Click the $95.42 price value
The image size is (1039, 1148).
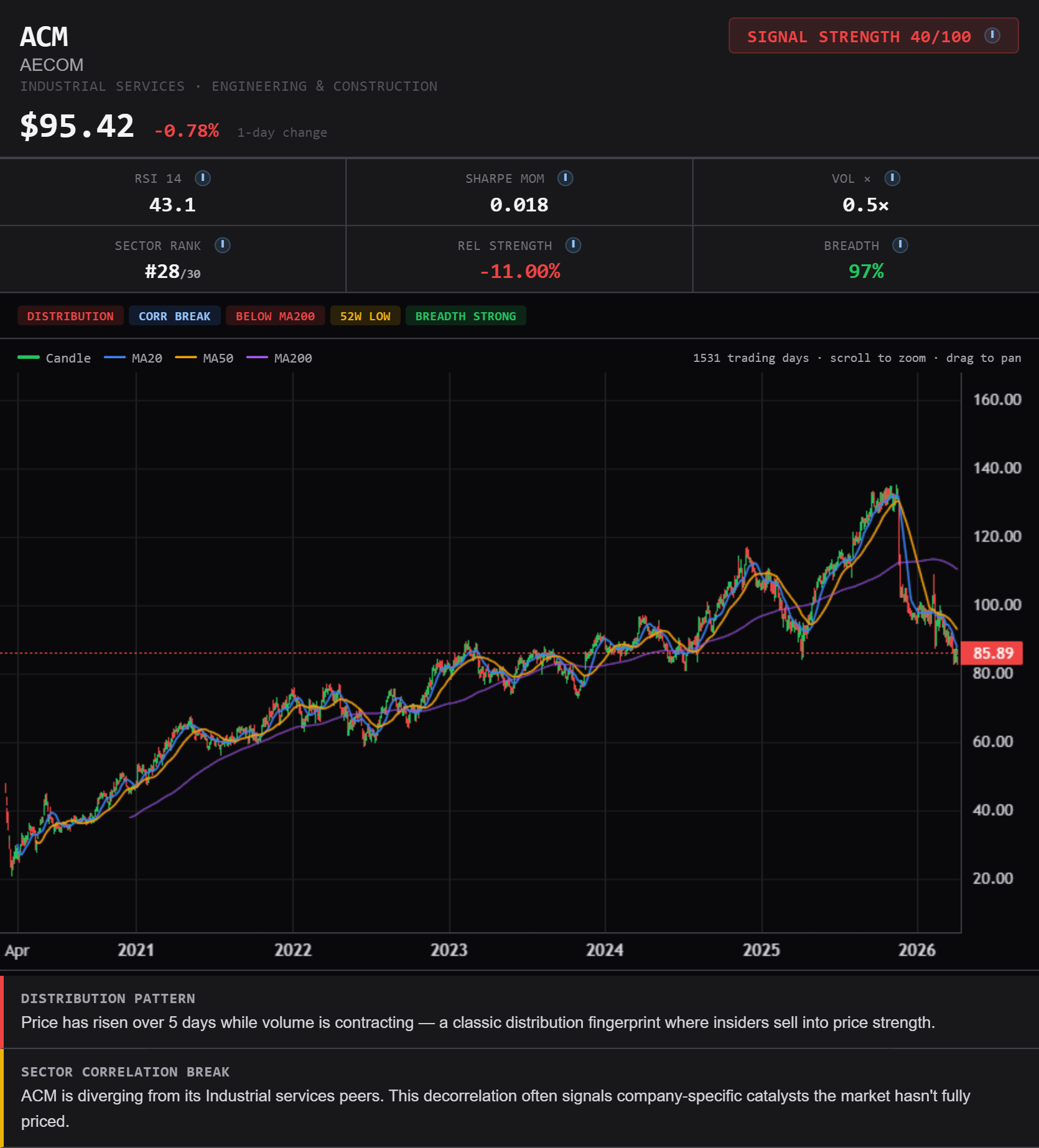(77, 126)
